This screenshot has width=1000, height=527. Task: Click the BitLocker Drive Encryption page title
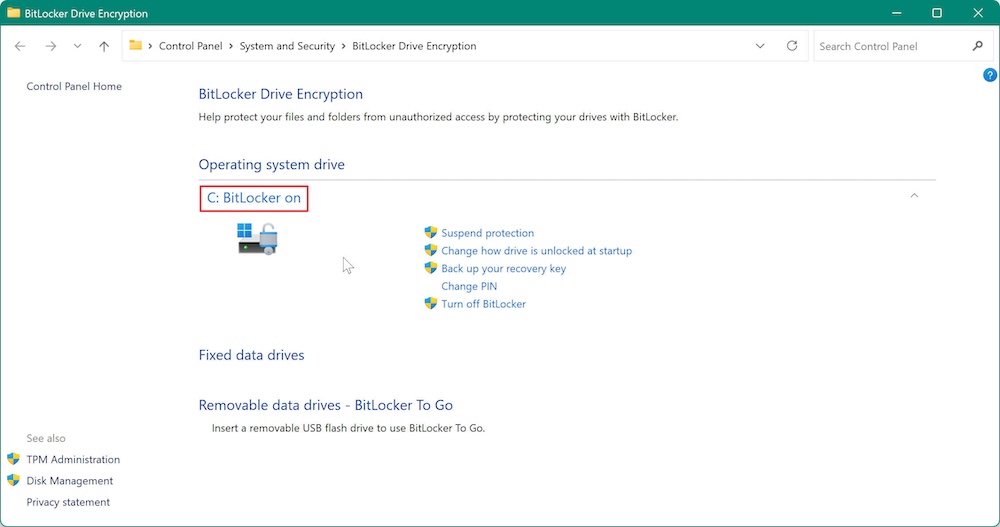click(281, 94)
